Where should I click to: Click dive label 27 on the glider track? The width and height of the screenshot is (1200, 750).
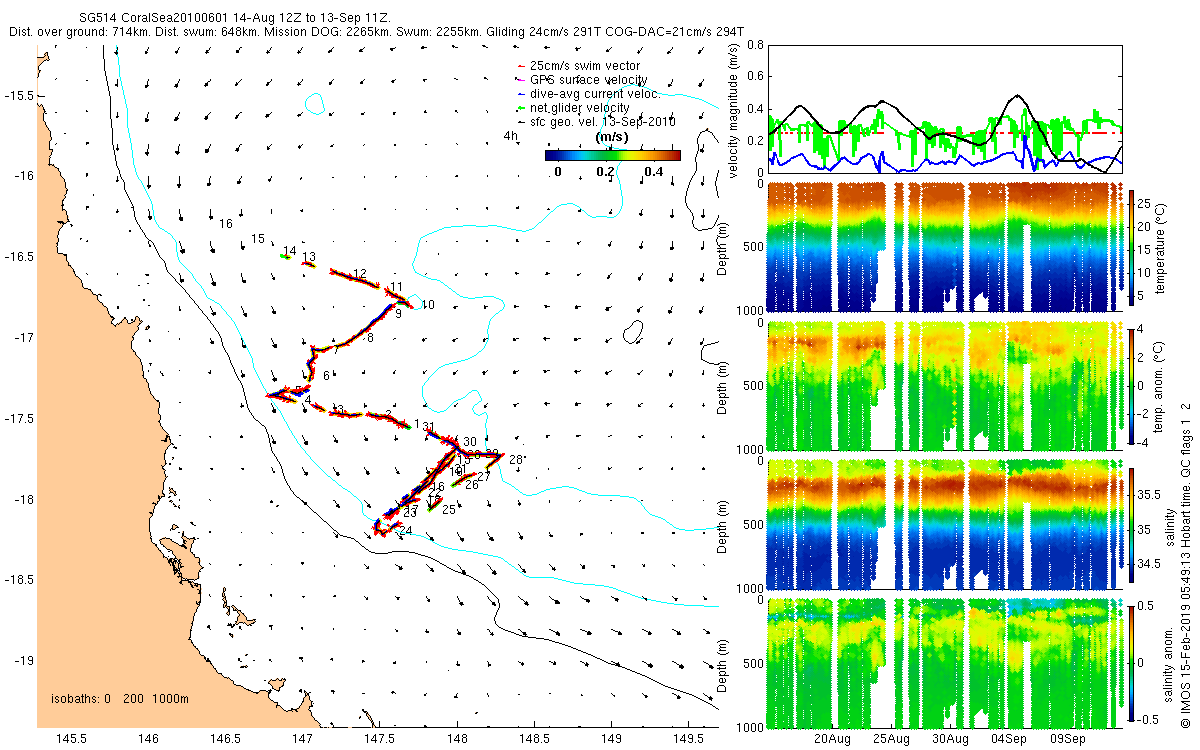pyautogui.click(x=484, y=476)
